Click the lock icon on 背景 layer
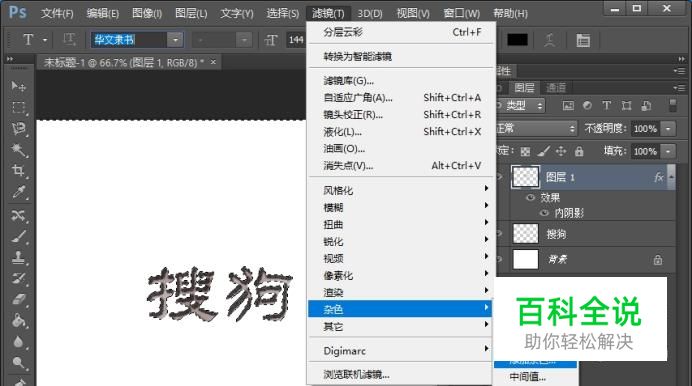This screenshot has width=692, height=386. click(x=658, y=259)
